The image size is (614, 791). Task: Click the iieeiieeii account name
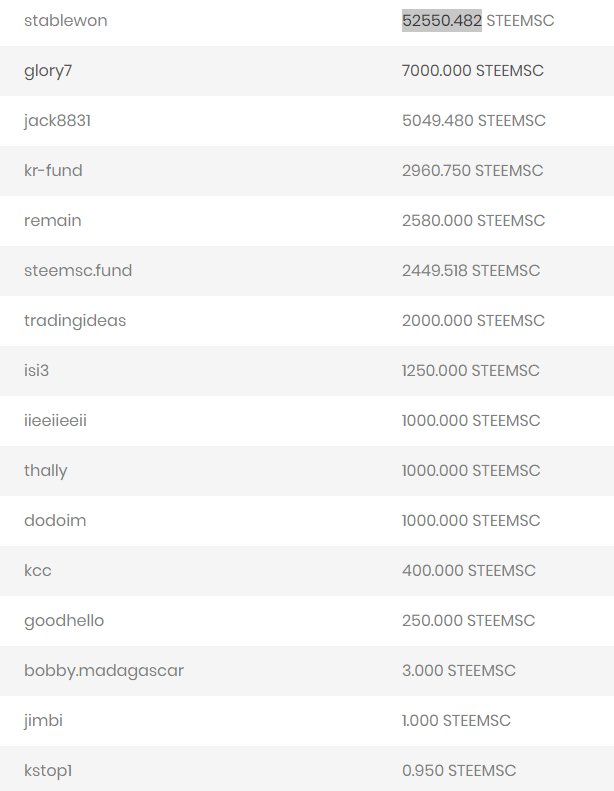click(x=55, y=420)
